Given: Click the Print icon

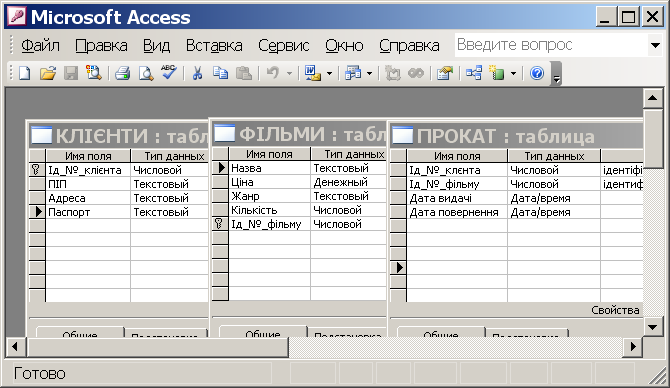Looking at the screenshot, I should pos(122,73).
